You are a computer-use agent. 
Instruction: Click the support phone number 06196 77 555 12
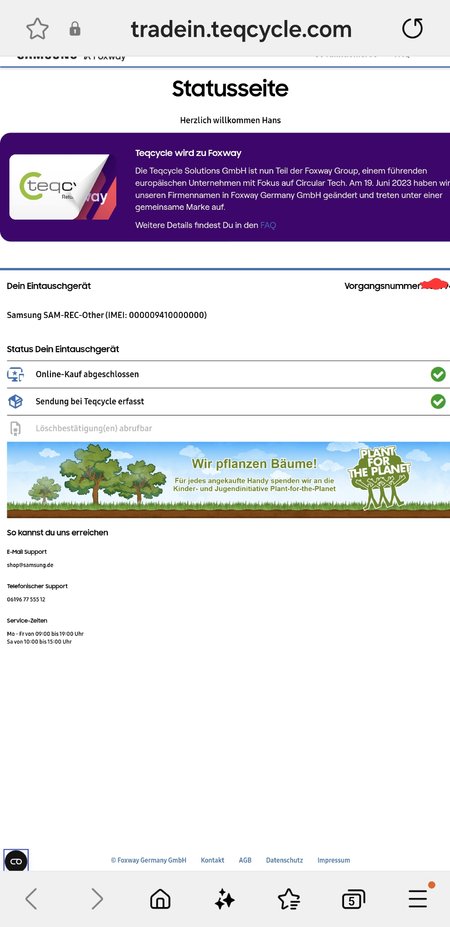tap(26, 599)
